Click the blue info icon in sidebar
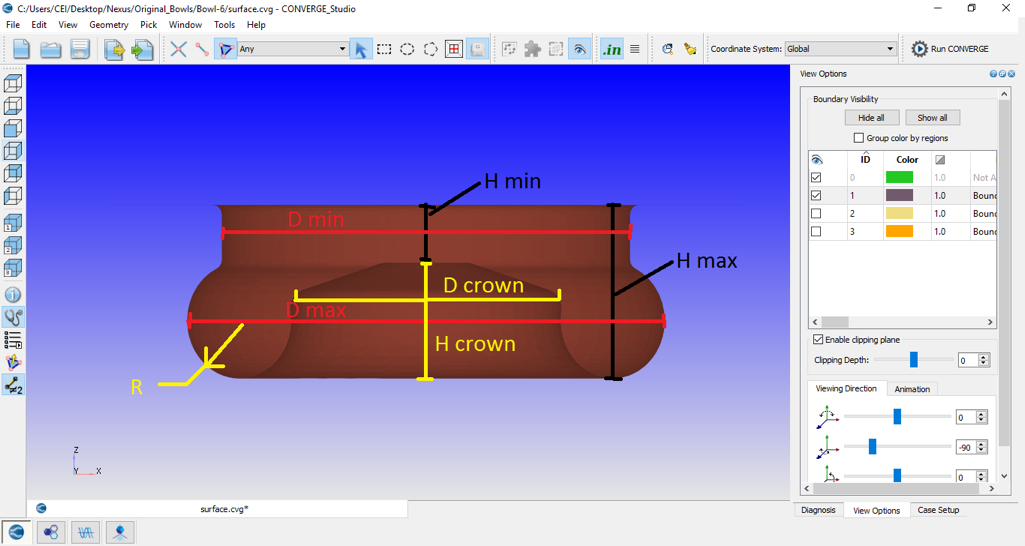The width and height of the screenshot is (1025, 546). tap(13, 295)
